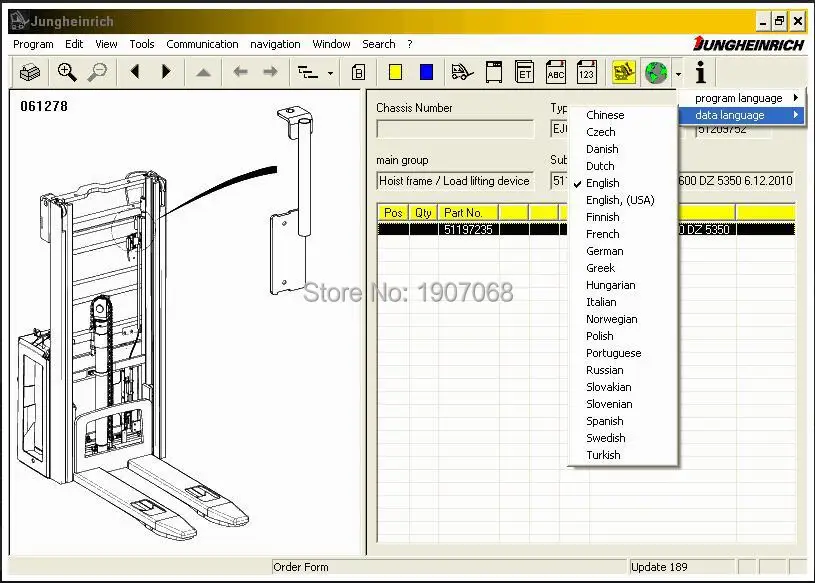The height and width of the screenshot is (583, 815).
Task: Open the question mark help menu
Action: [410, 44]
